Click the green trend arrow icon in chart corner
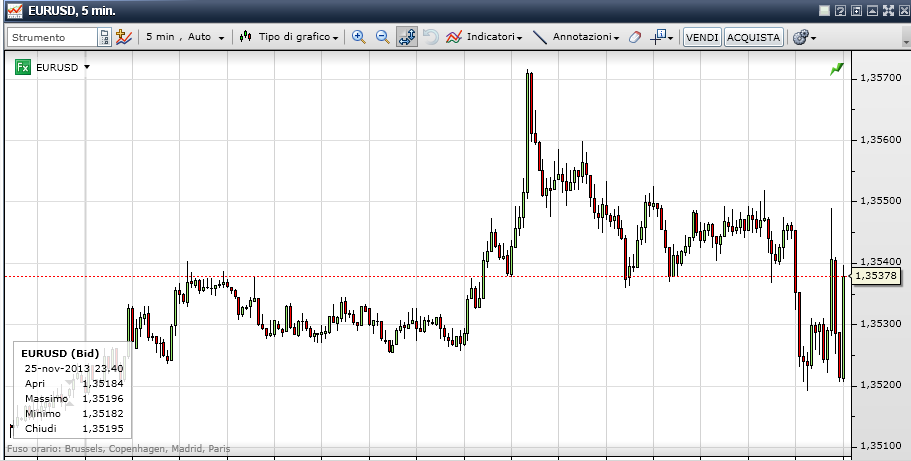The height and width of the screenshot is (461, 911). (836, 69)
